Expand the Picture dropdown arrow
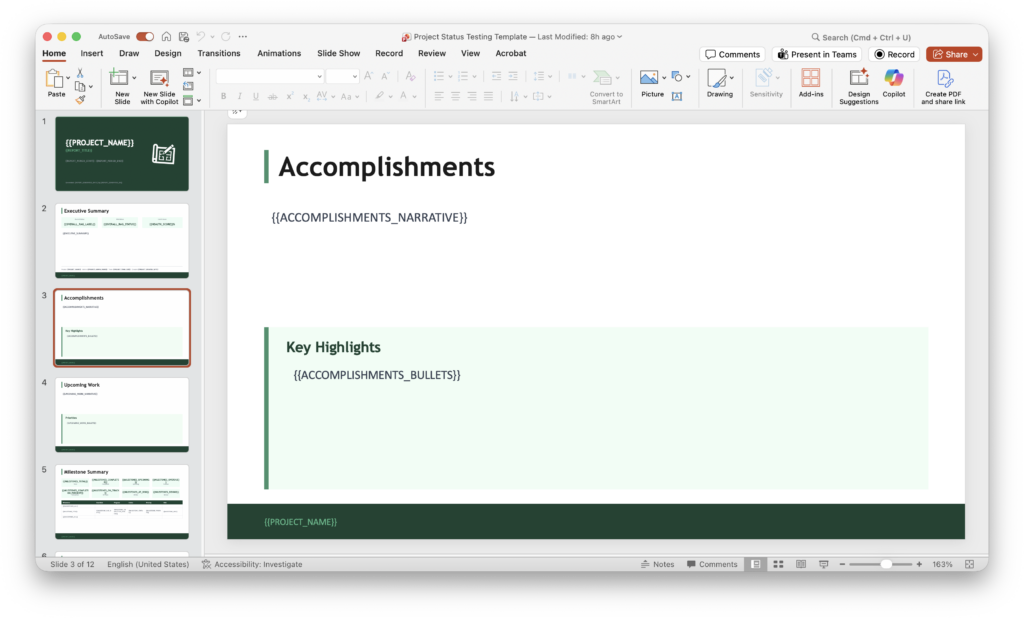The height and width of the screenshot is (618, 1024). tap(664, 77)
